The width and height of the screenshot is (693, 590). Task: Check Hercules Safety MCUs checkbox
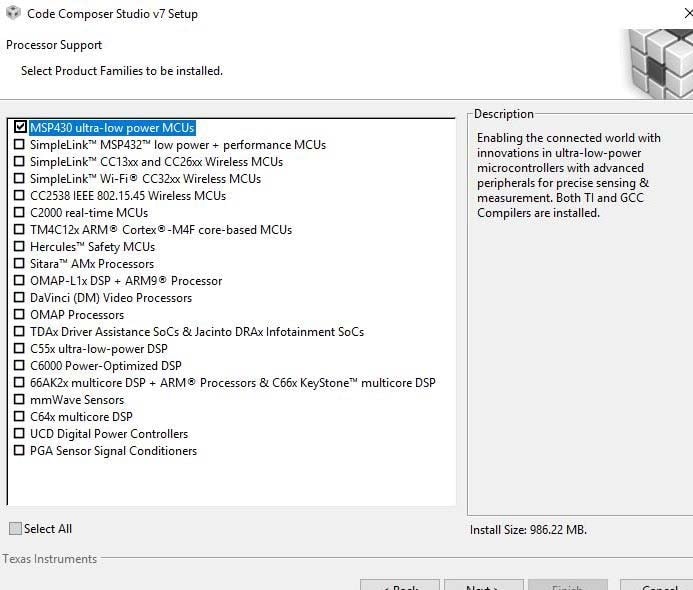(x=19, y=246)
